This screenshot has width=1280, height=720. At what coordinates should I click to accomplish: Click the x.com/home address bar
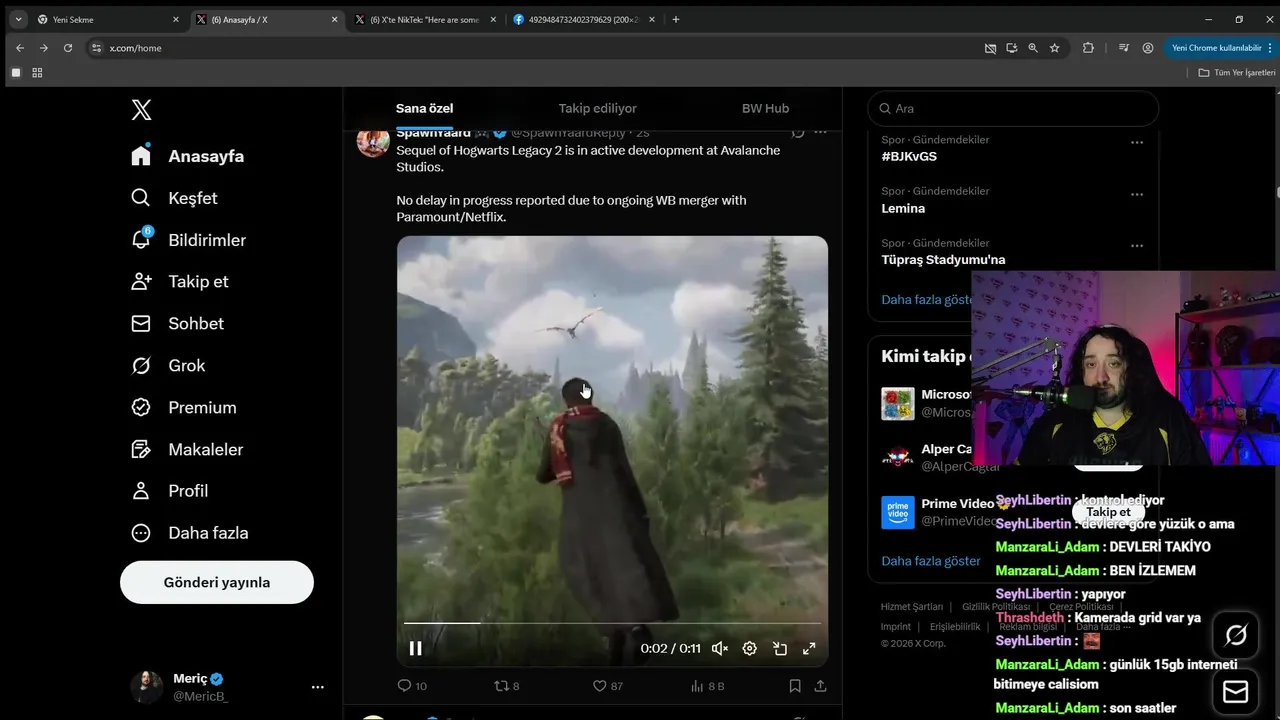135,48
